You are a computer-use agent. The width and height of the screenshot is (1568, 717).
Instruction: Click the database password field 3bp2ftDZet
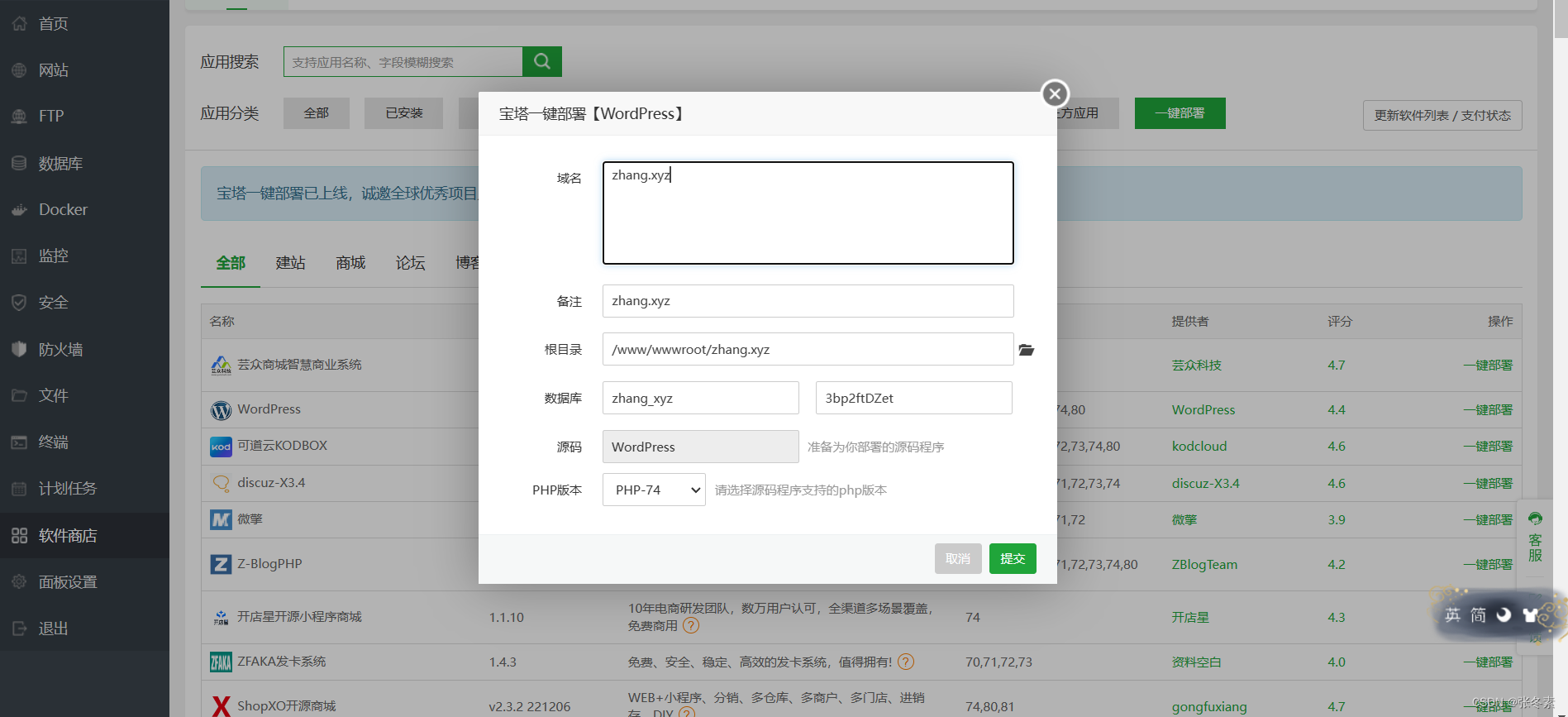coord(914,398)
